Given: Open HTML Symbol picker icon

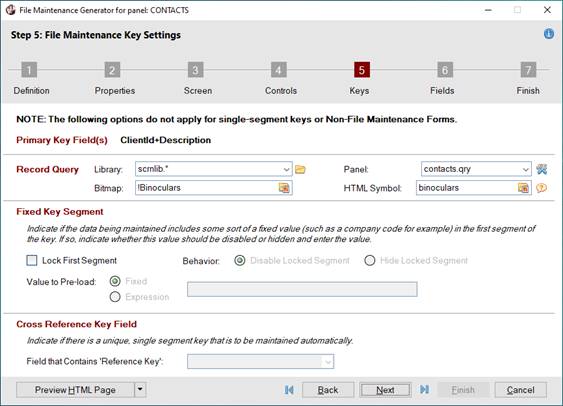Looking at the screenshot, I should 523,188.
